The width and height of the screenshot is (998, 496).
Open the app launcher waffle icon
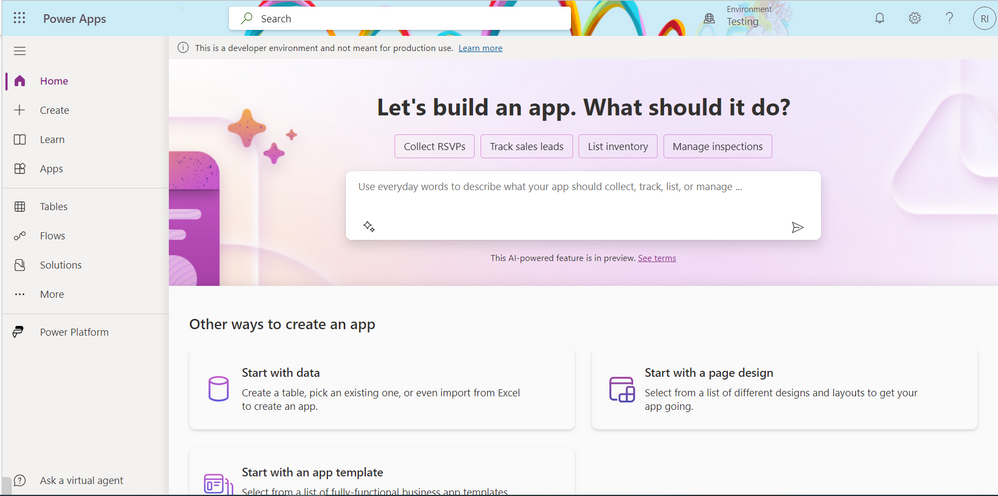(x=20, y=18)
